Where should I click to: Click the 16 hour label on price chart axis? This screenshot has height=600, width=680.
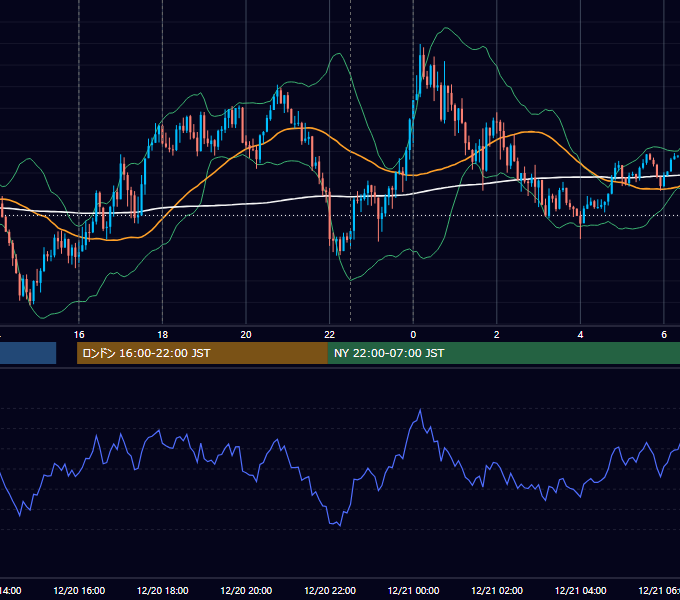79,335
